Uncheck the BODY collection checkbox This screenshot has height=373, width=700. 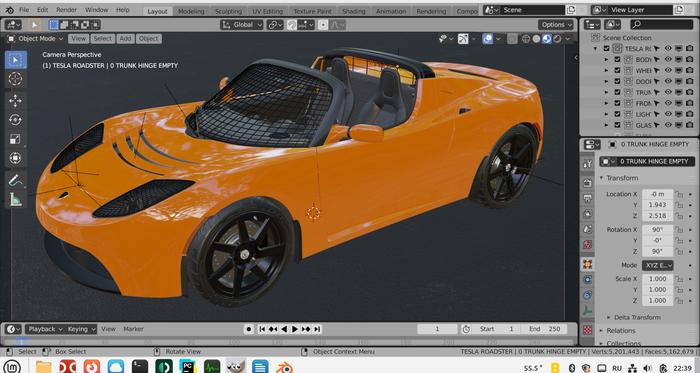point(617,59)
